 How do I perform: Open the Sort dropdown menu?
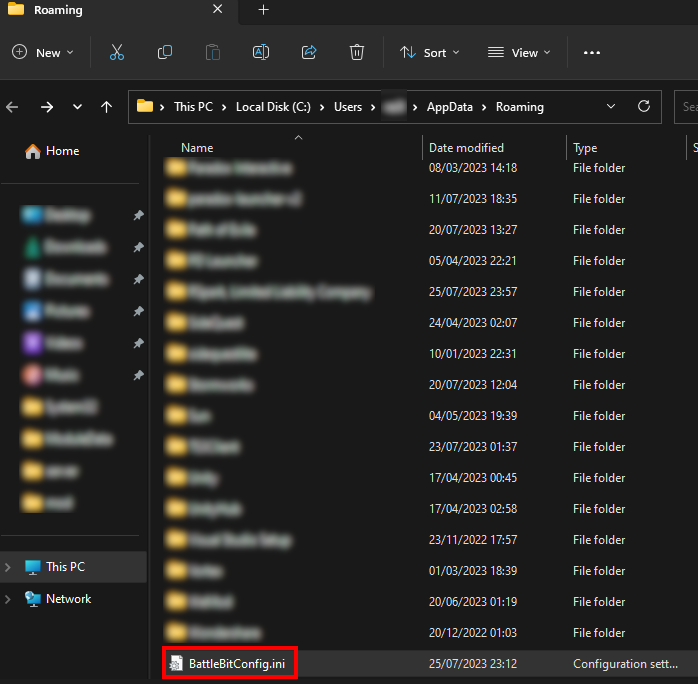pos(430,52)
